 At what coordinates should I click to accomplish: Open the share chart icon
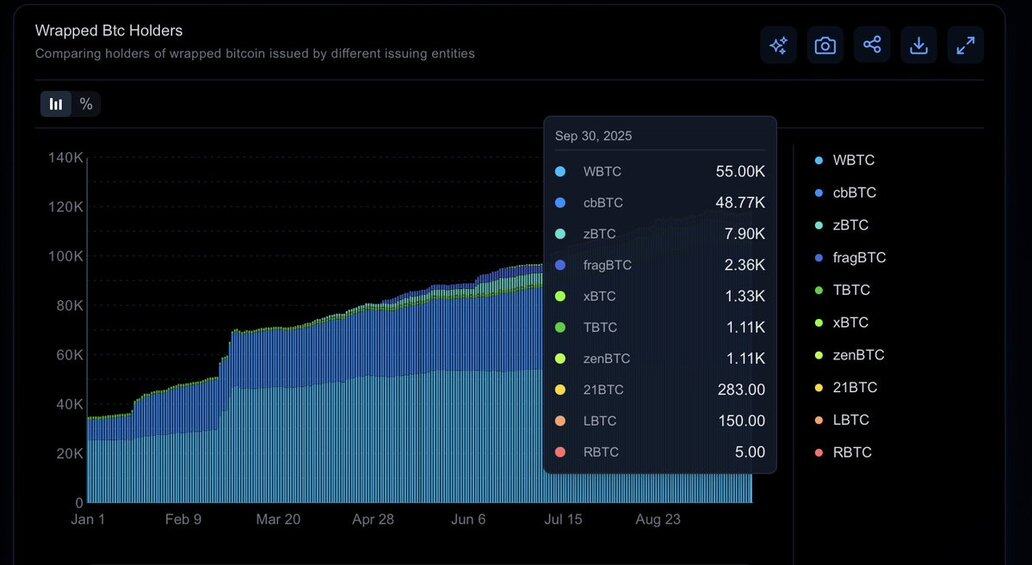(872, 45)
